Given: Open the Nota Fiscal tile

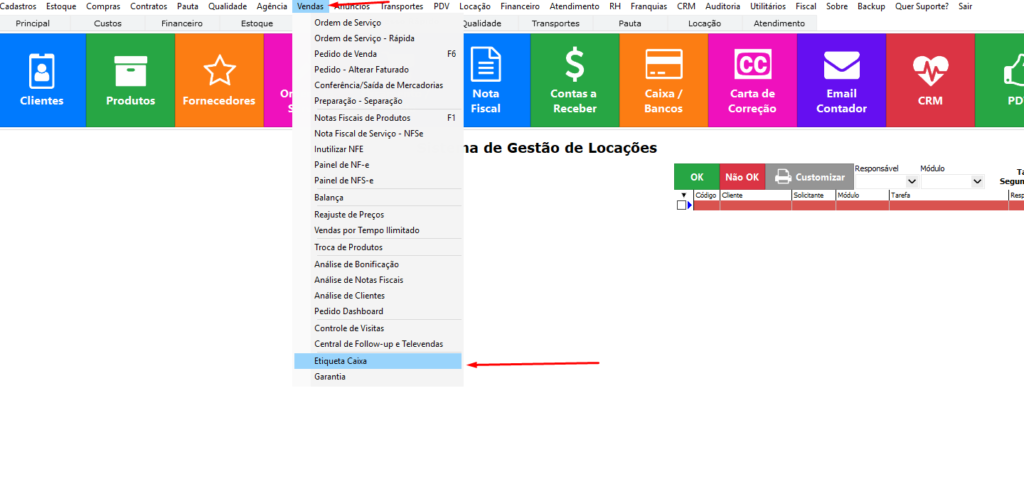Looking at the screenshot, I should pos(486,80).
